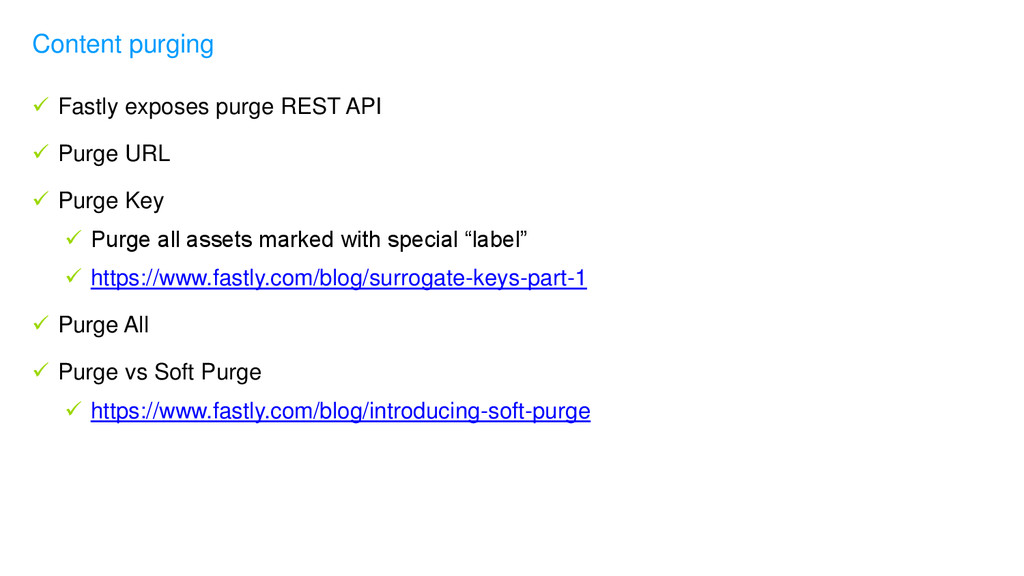The image size is (1024, 576).
Task: Click the words REST API in first bullet
Action: click(x=331, y=106)
